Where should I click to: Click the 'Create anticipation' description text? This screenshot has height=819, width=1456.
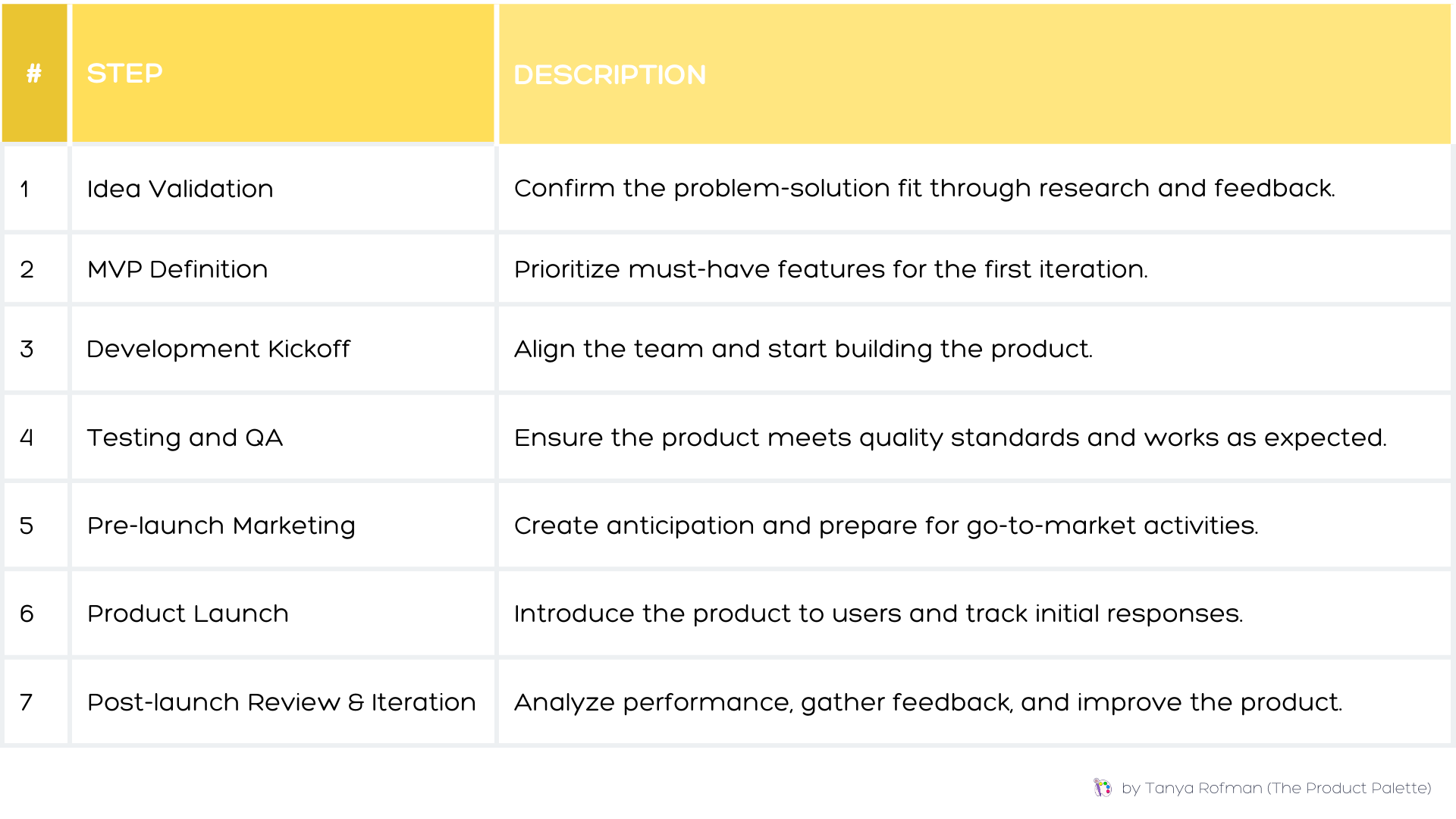click(886, 526)
